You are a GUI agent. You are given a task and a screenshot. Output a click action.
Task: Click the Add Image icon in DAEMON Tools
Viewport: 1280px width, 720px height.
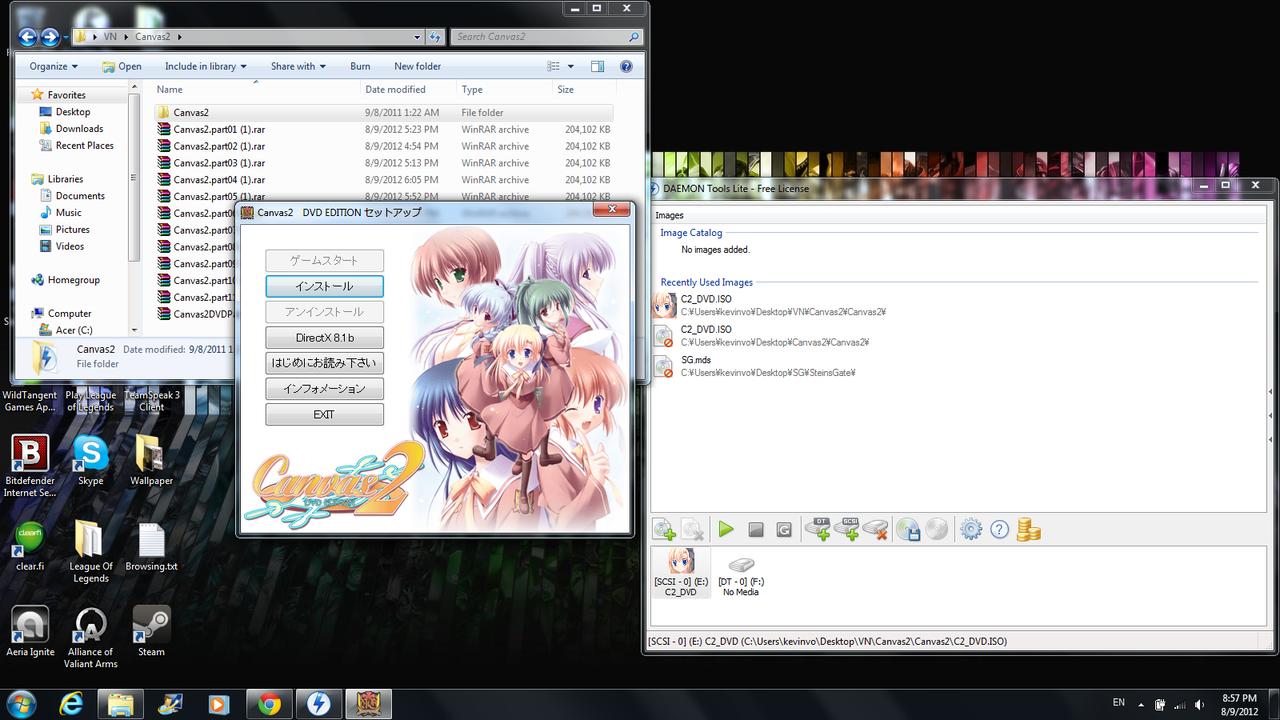click(664, 530)
